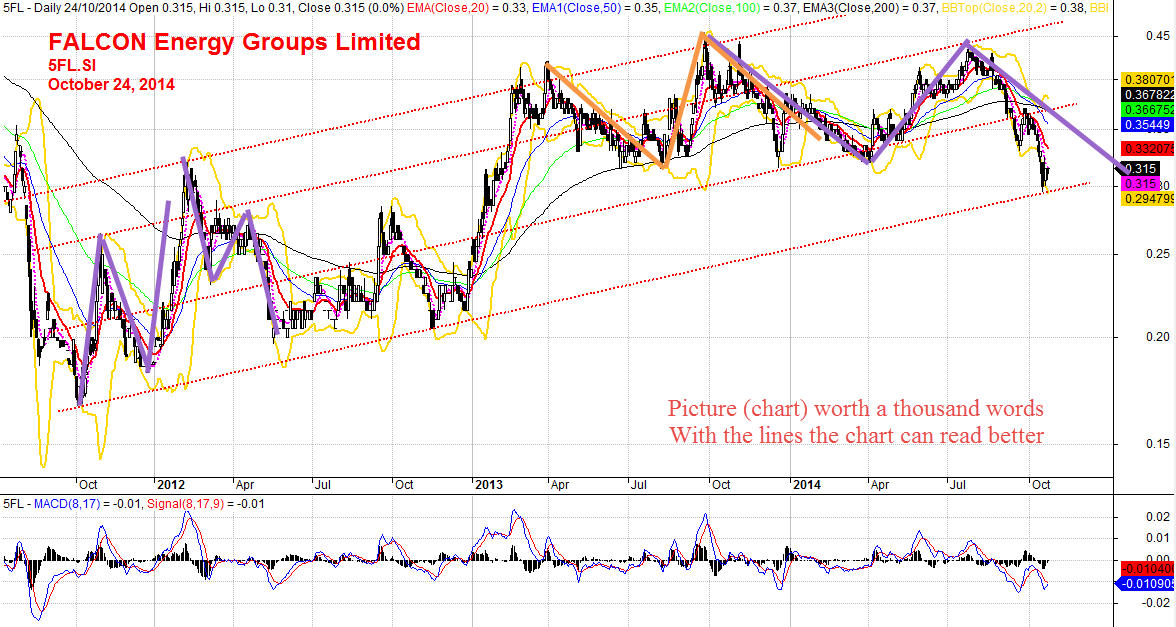
Task: Click the magenta 0.315 price tag
Action: tap(1140, 184)
